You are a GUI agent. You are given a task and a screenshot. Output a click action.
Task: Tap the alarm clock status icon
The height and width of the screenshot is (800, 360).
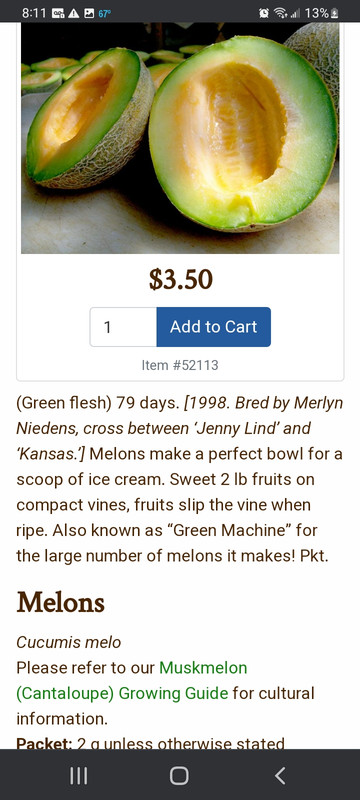click(264, 13)
